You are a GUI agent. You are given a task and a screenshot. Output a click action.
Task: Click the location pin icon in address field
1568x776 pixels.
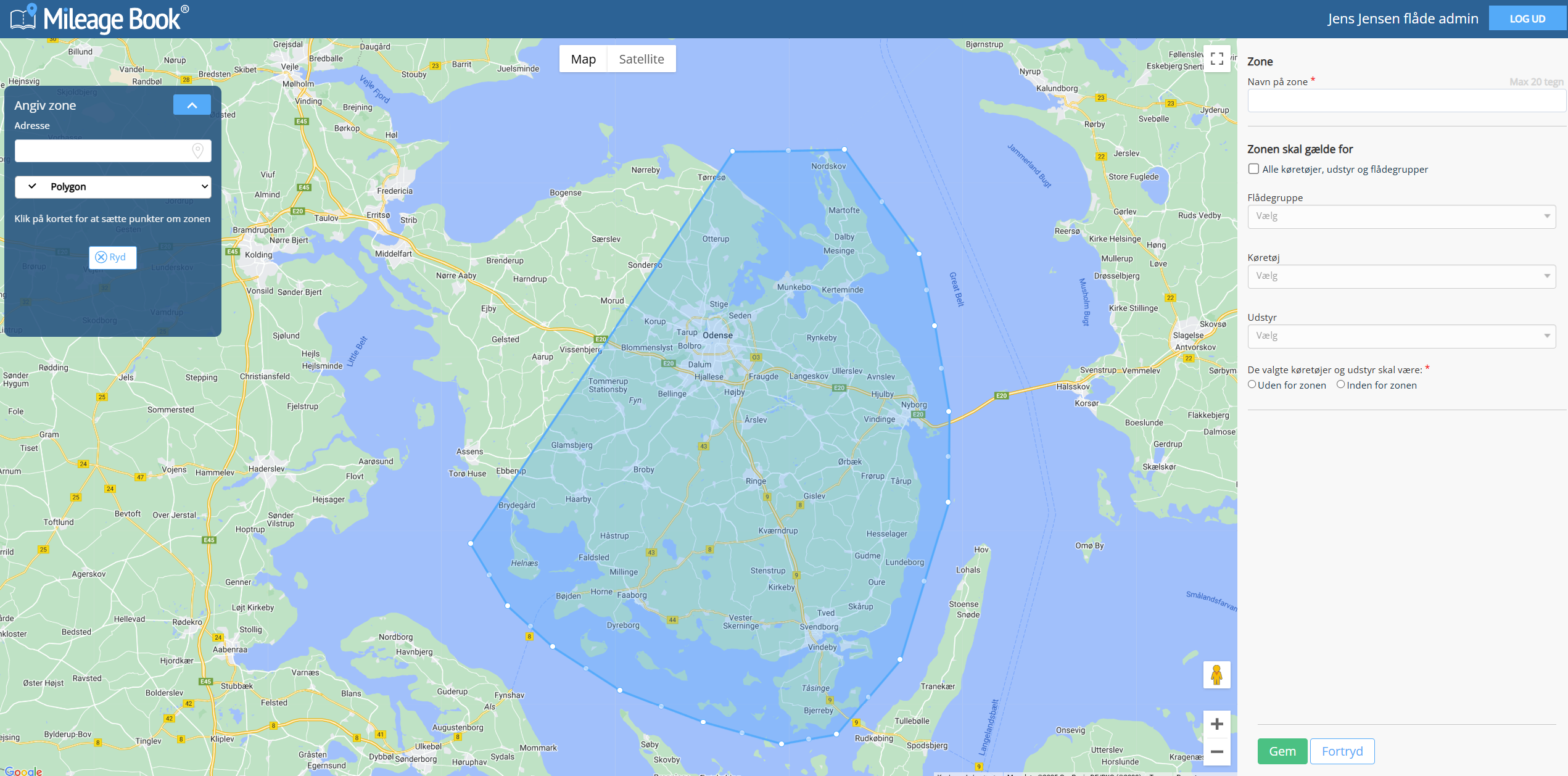tap(198, 151)
